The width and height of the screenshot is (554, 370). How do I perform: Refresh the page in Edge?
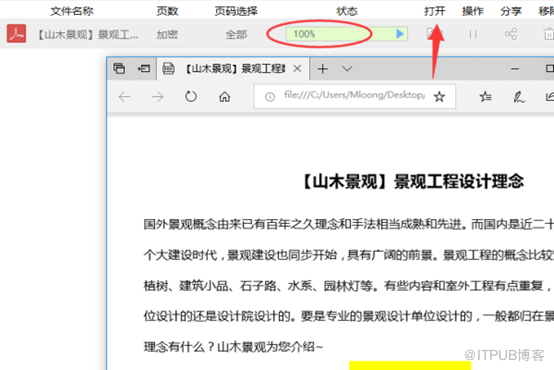(x=191, y=96)
